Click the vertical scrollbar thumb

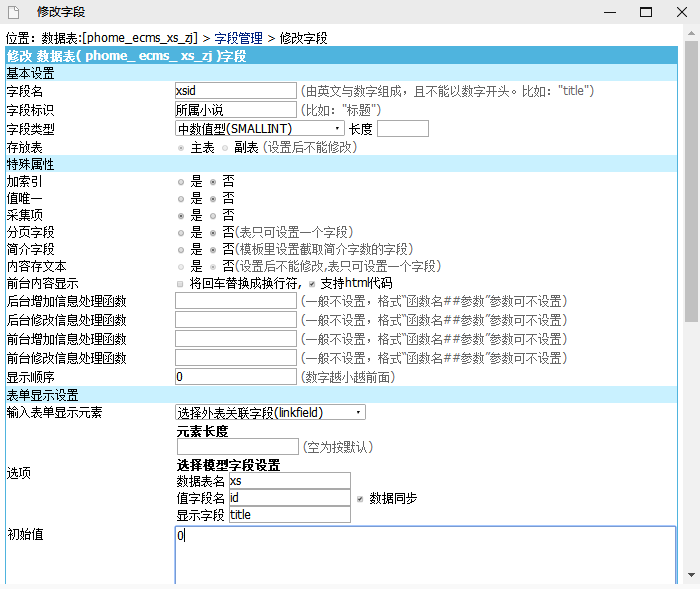click(x=691, y=180)
